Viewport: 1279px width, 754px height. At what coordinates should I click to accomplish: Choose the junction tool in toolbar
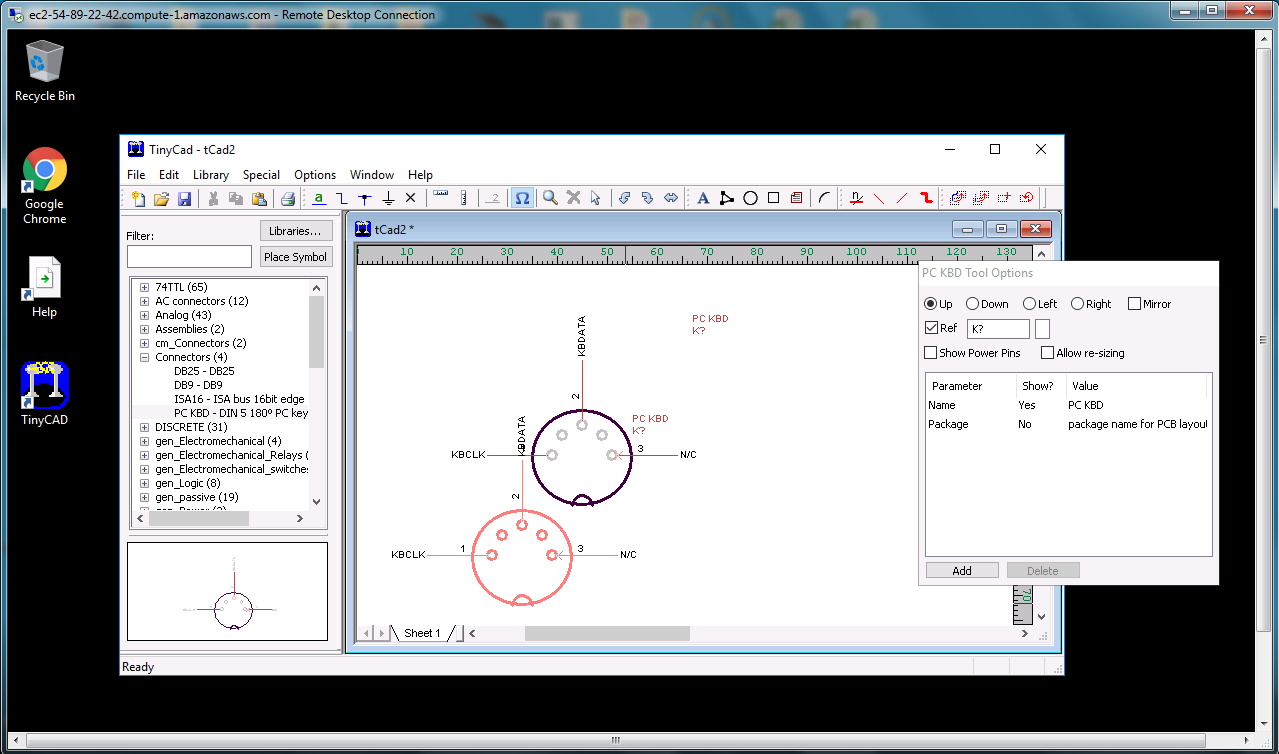[x=365, y=199]
